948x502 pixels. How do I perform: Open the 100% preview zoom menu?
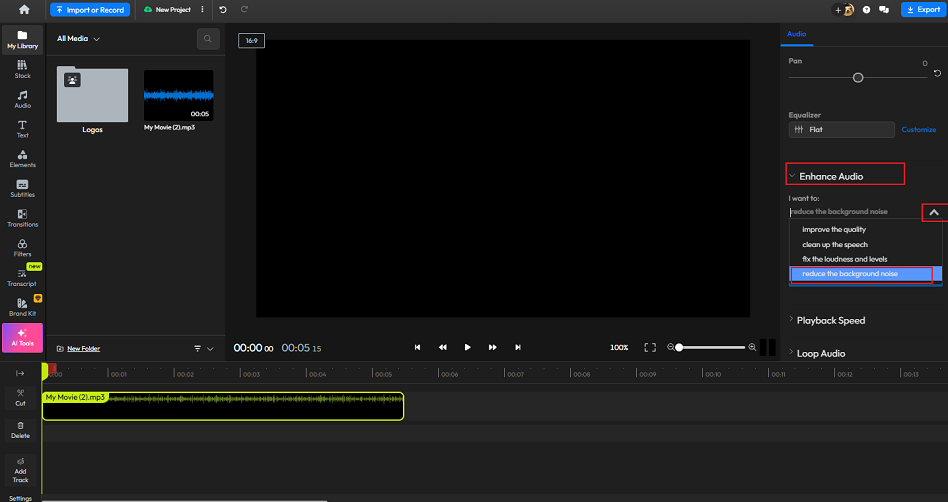point(619,347)
